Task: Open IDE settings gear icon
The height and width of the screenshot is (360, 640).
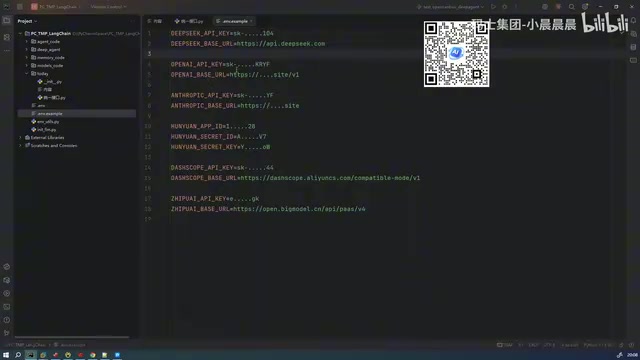Action: point(585,7)
